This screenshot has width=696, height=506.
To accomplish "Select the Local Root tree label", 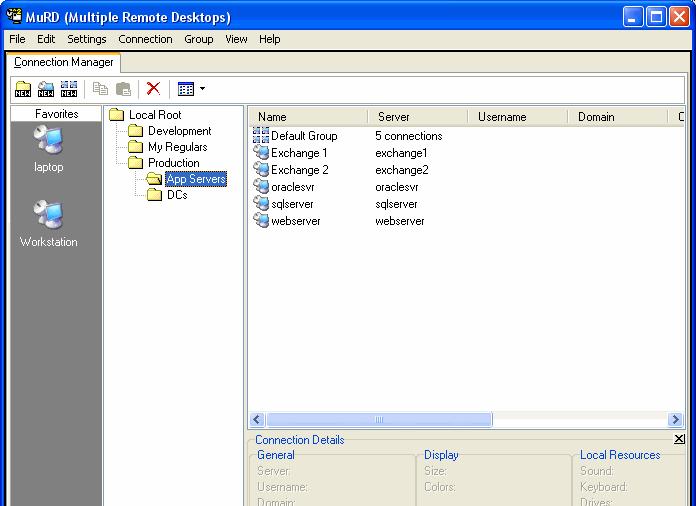I will [x=155, y=115].
